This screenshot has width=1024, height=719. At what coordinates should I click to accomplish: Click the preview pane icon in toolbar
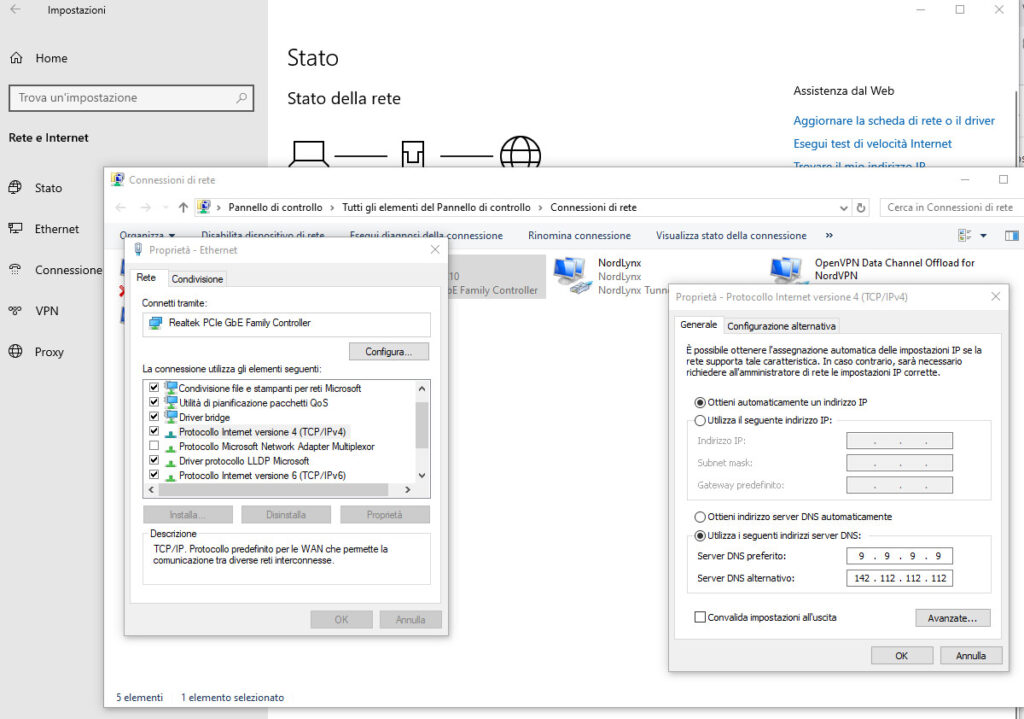1011,236
